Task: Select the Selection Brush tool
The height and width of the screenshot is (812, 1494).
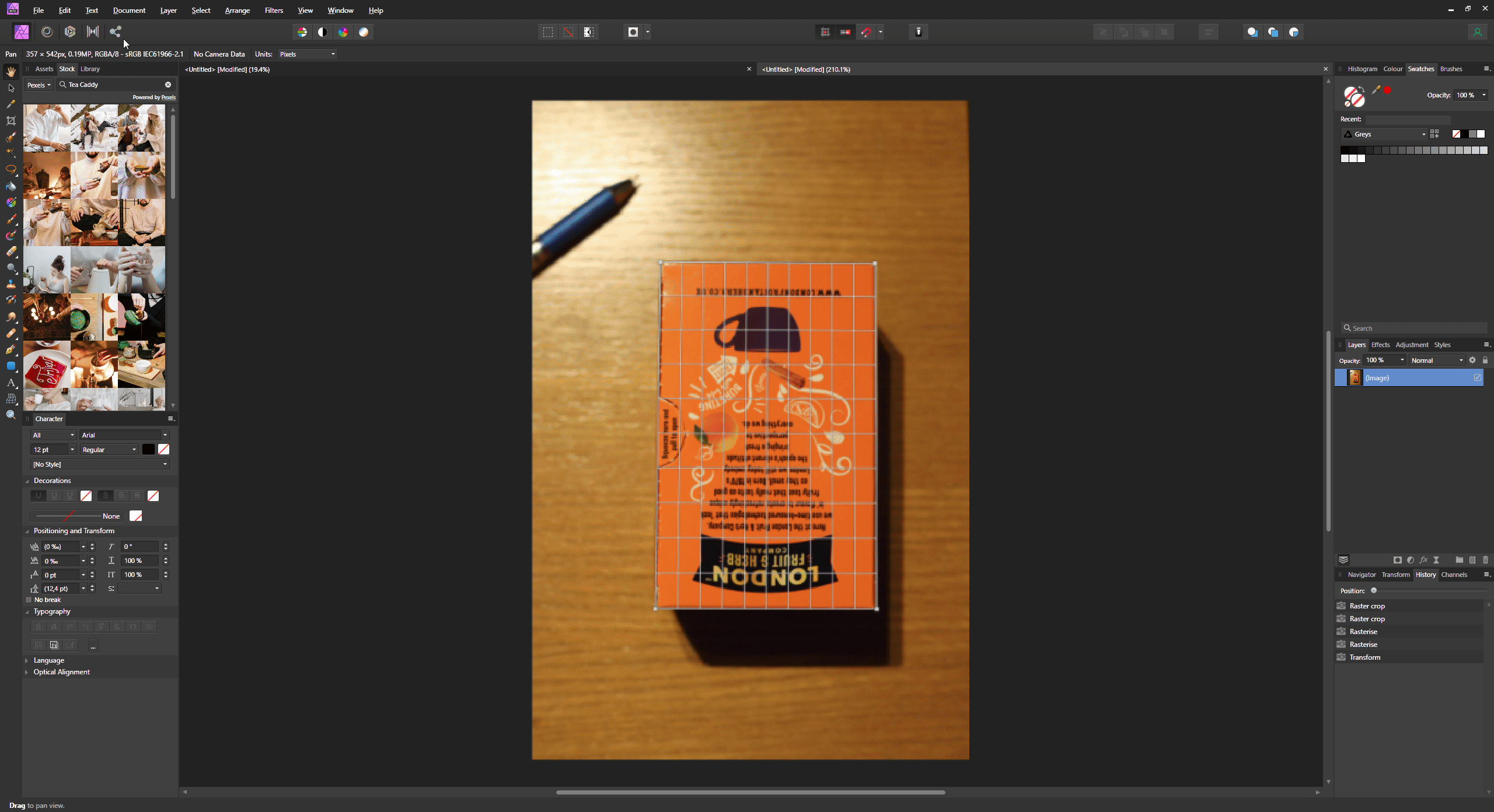Action: coord(11,137)
